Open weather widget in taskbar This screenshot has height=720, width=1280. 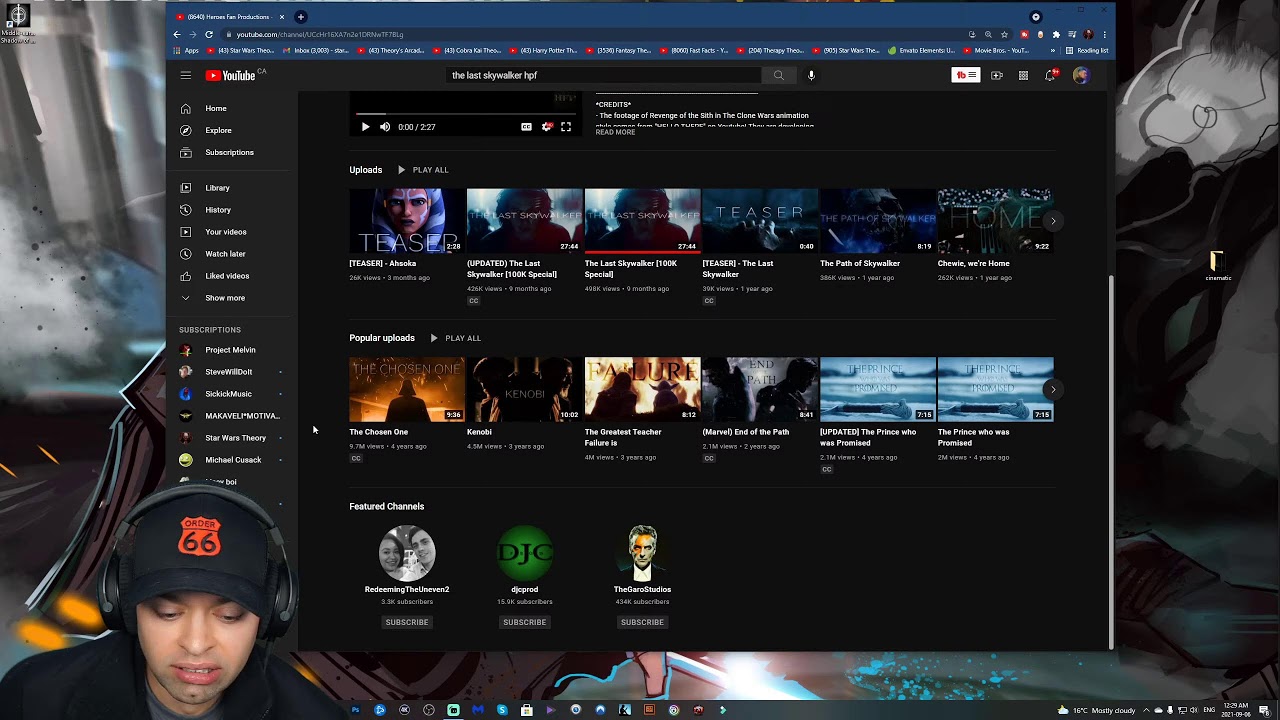1096,710
